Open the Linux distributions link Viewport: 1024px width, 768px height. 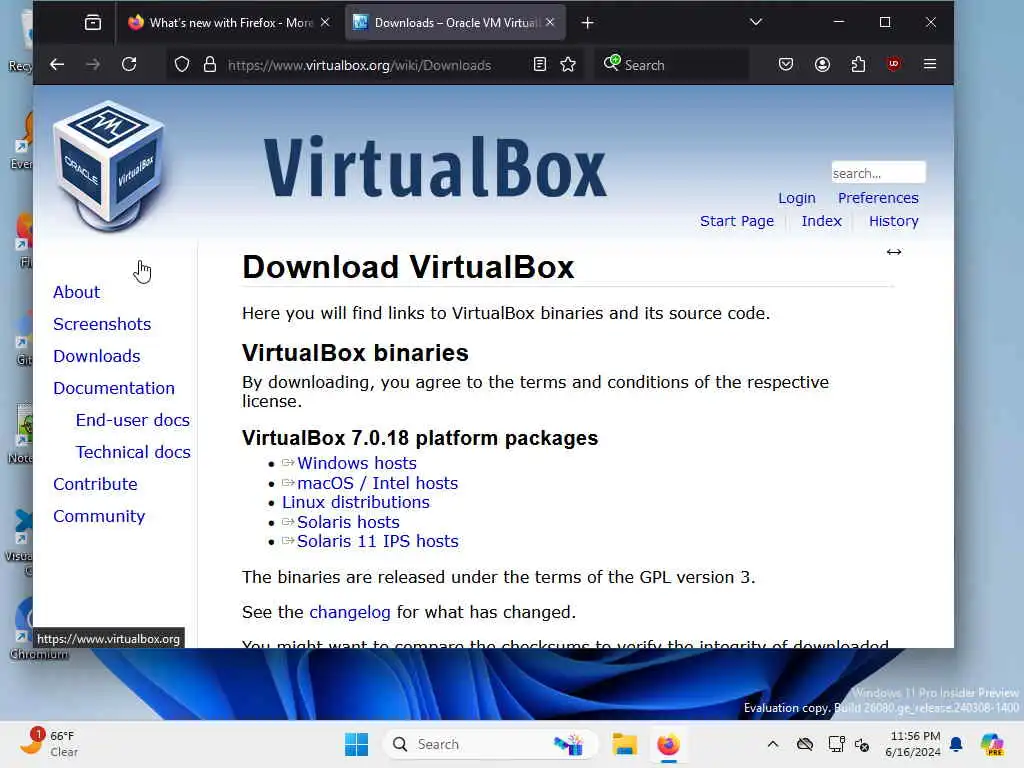pyautogui.click(x=356, y=502)
